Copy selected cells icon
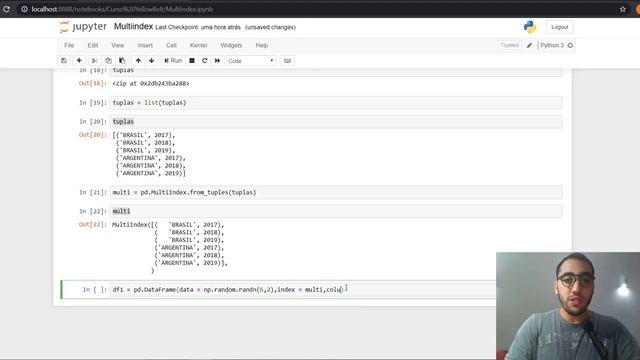This screenshot has width=640, height=360. tap(108, 61)
